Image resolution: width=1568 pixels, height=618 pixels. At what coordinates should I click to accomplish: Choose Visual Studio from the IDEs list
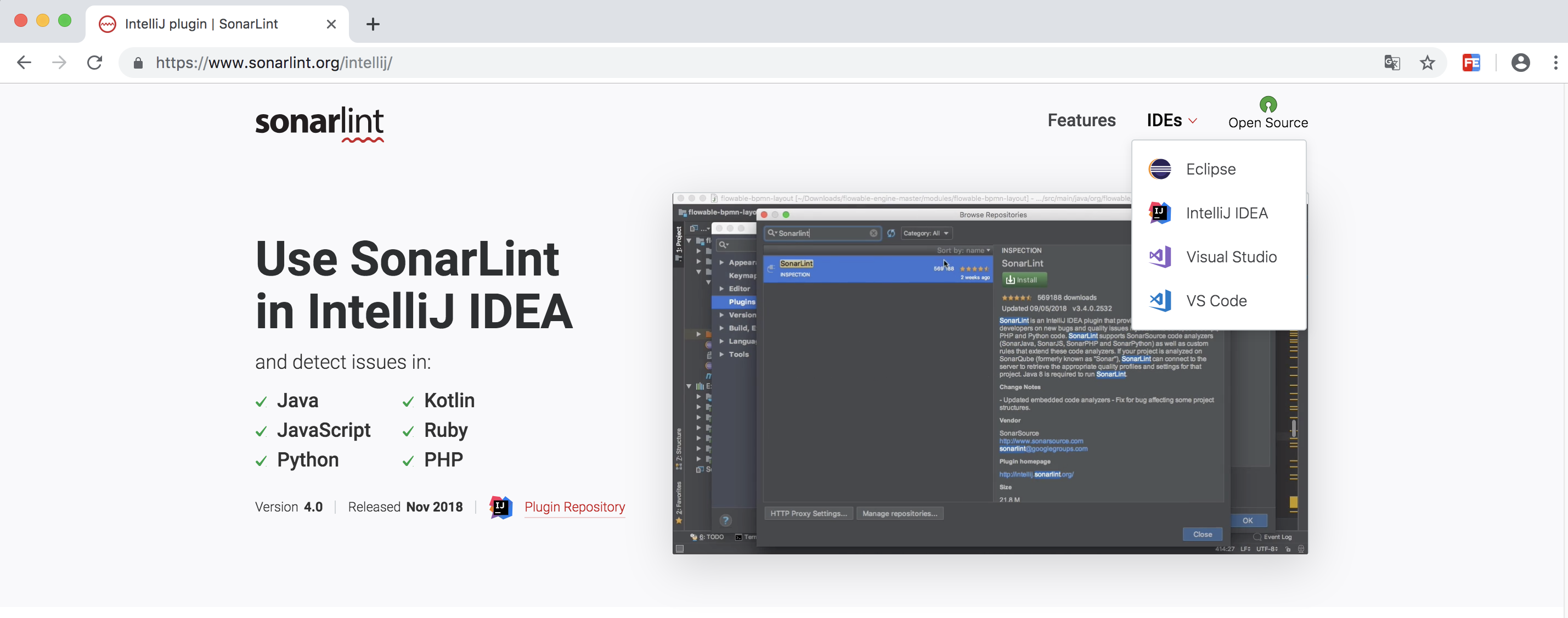click(1231, 257)
